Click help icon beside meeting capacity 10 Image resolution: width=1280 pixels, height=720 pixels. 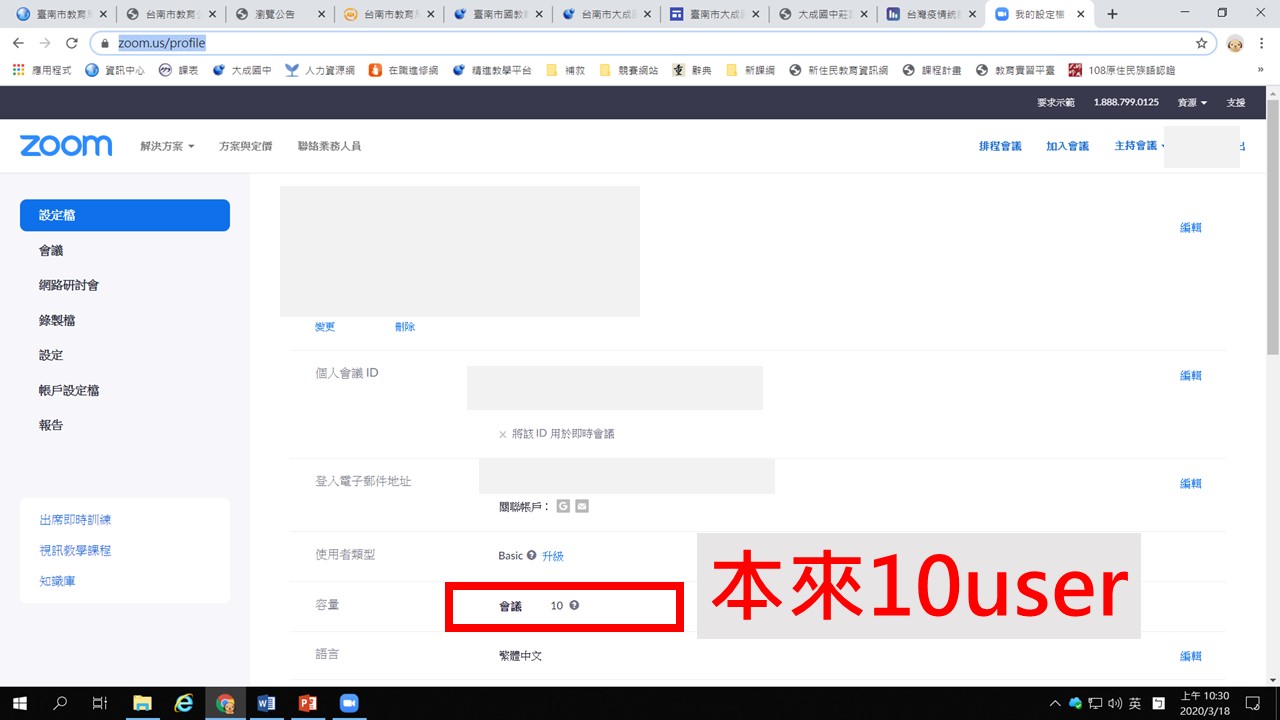(x=574, y=605)
